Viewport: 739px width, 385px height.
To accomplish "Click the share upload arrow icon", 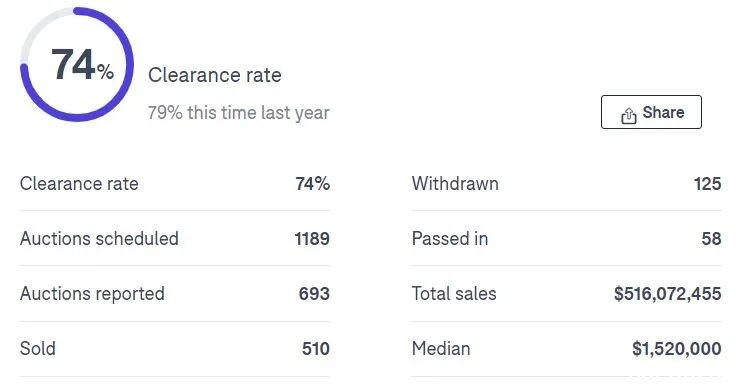I will point(628,115).
